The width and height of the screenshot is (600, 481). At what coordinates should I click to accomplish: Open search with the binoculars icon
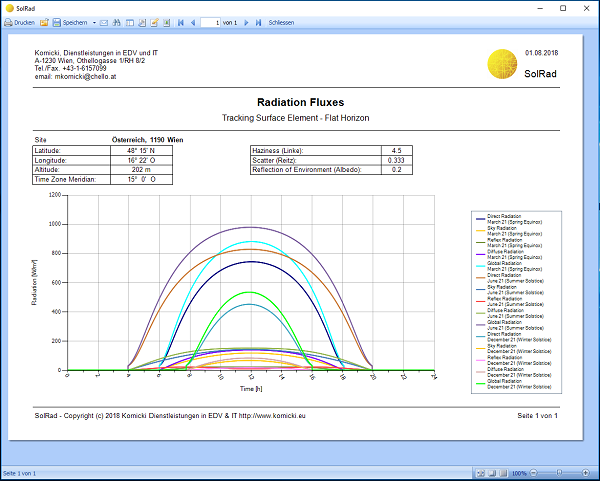tap(116, 21)
